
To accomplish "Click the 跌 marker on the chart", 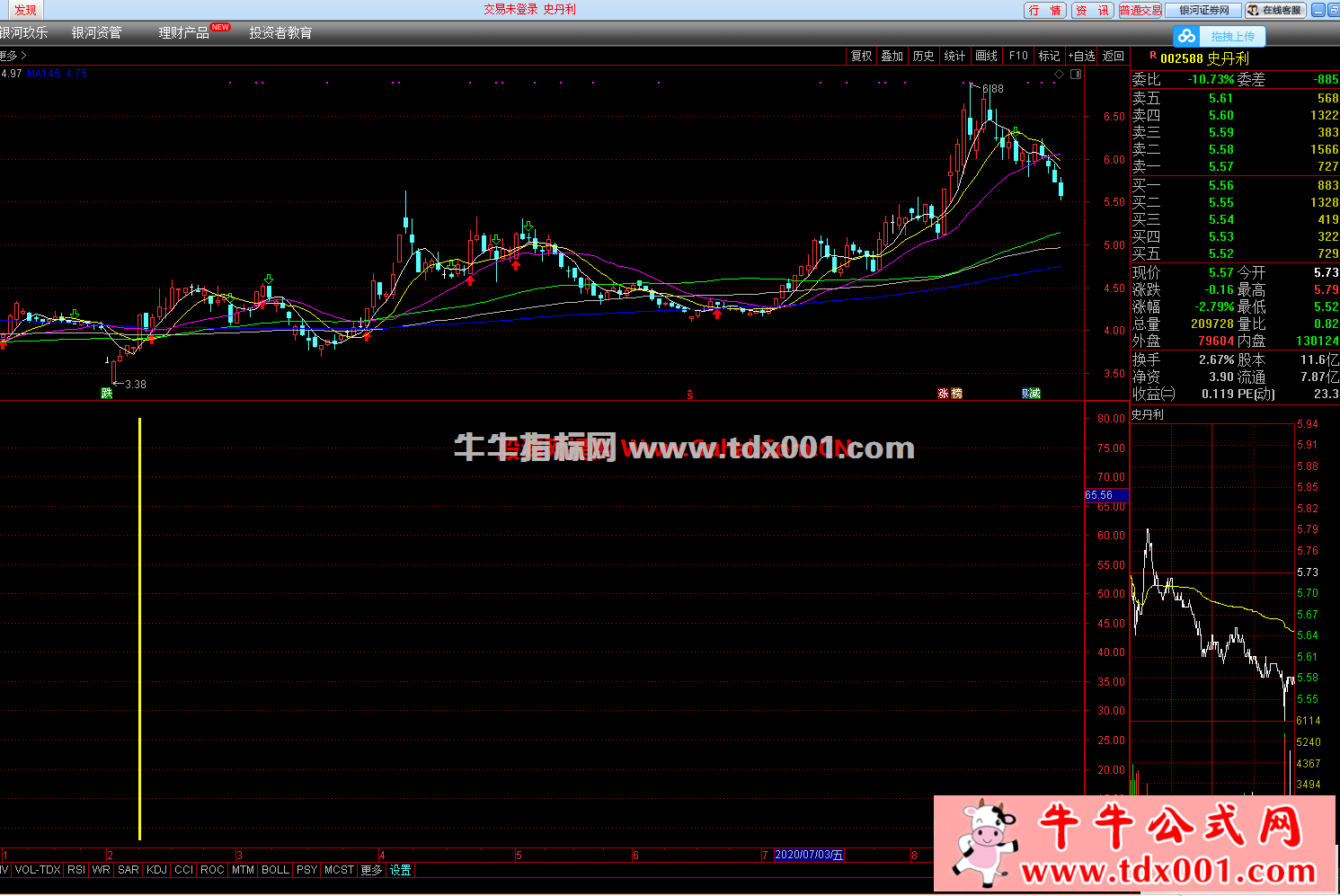I will point(107,393).
